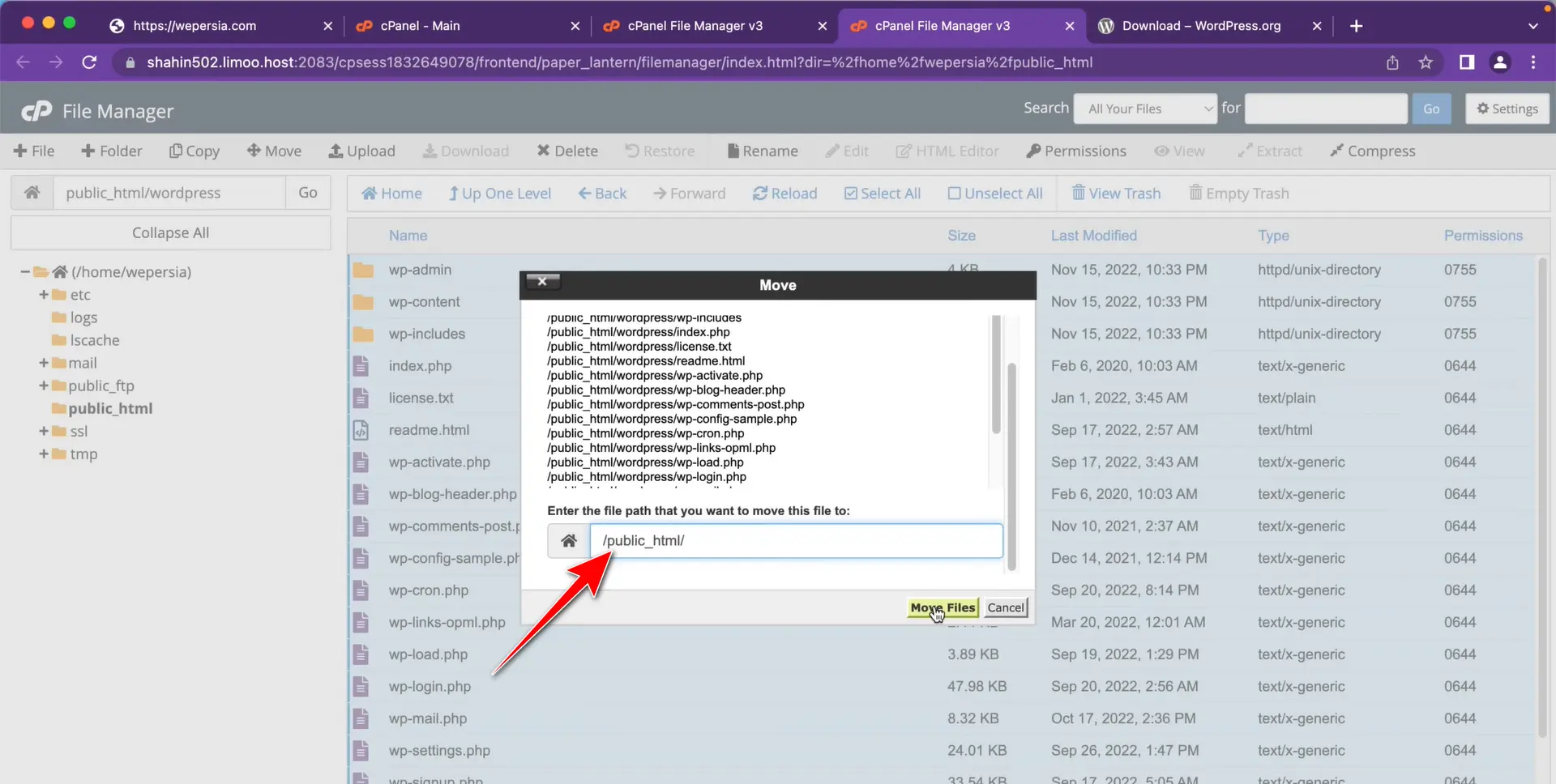Select the wp-includes folder icon

click(x=362, y=334)
